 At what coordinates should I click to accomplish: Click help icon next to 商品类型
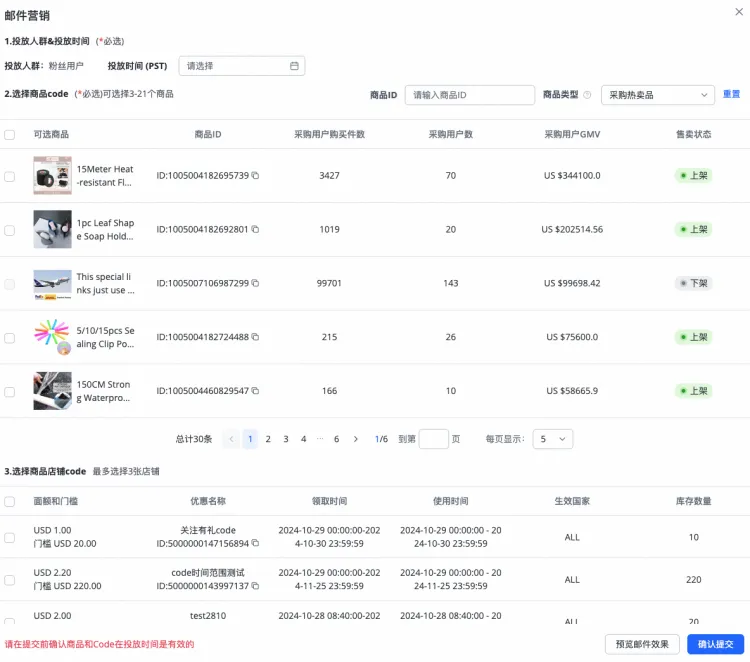pyautogui.click(x=587, y=95)
